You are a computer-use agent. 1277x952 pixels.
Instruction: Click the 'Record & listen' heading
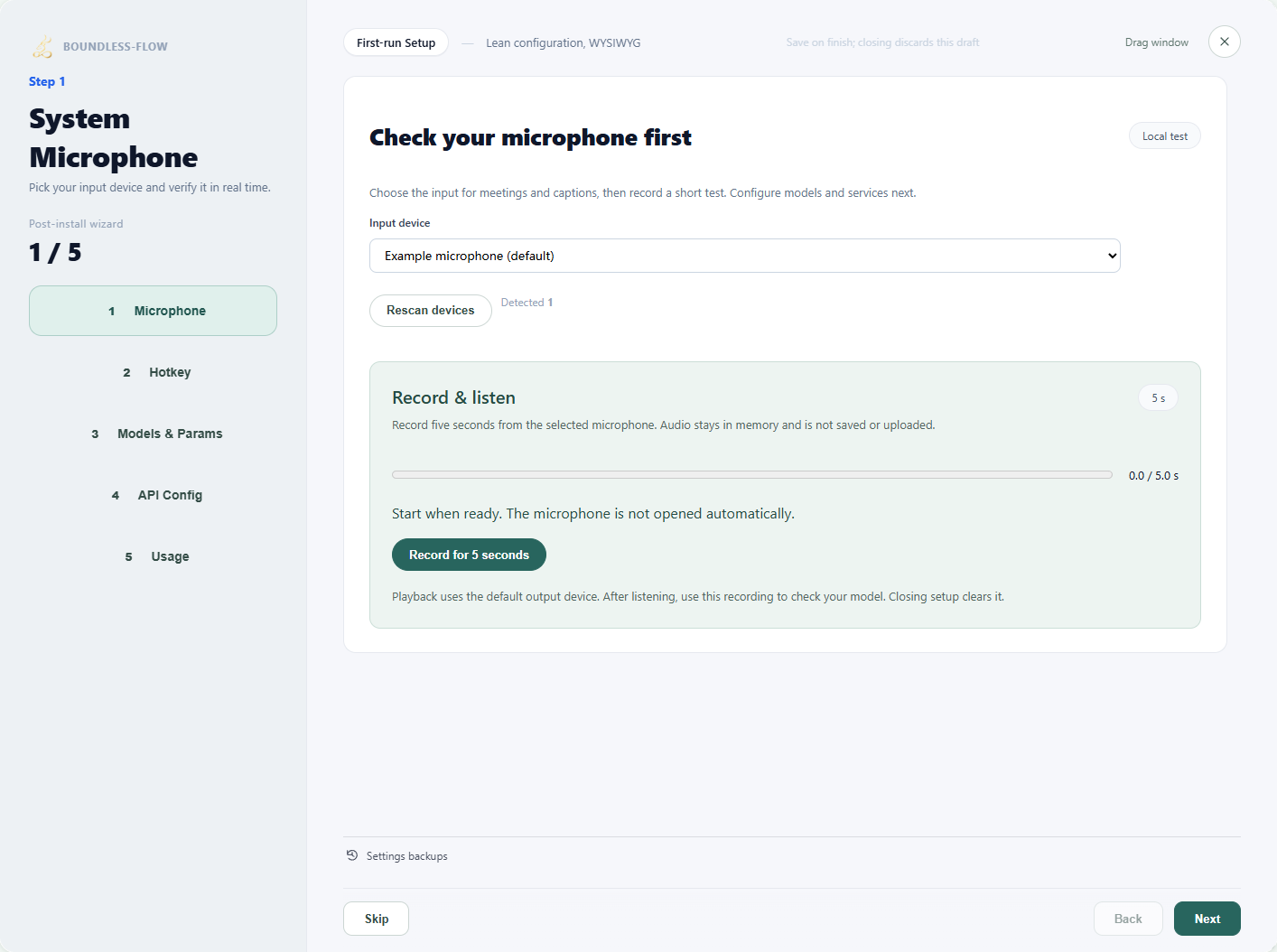coord(453,397)
